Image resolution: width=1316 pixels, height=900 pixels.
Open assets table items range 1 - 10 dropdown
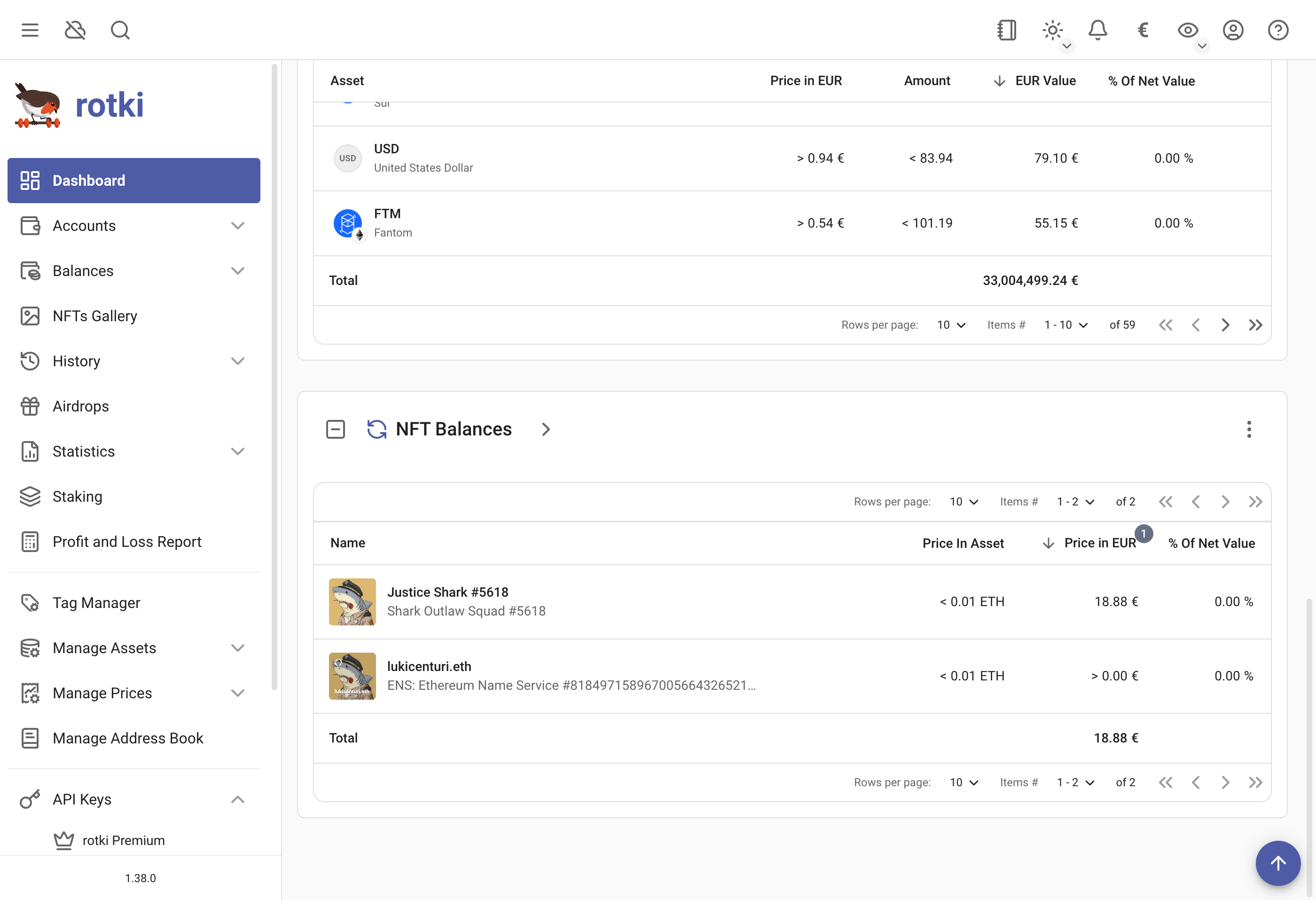click(1066, 325)
